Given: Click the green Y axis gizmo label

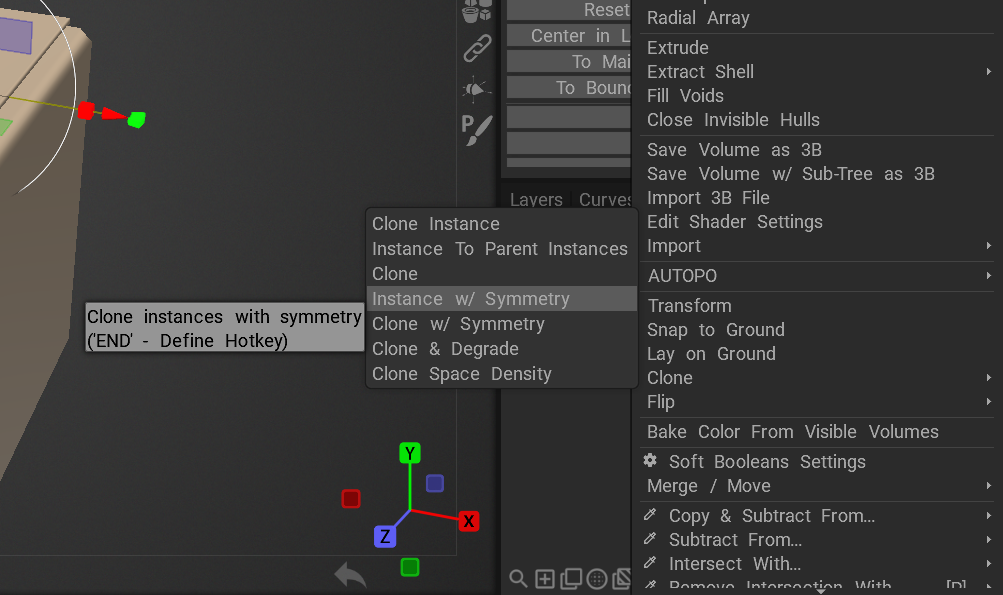Looking at the screenshot, I should click(409, 453).
